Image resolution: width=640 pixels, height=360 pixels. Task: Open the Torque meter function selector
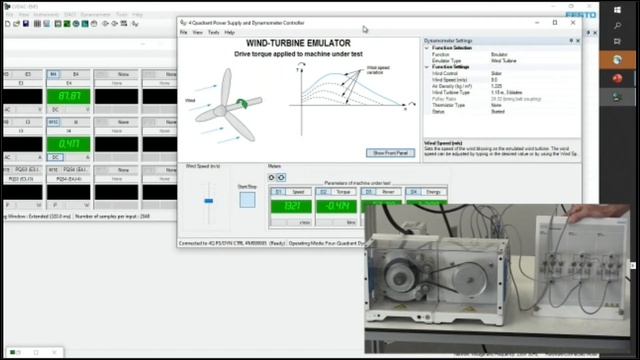343,192
